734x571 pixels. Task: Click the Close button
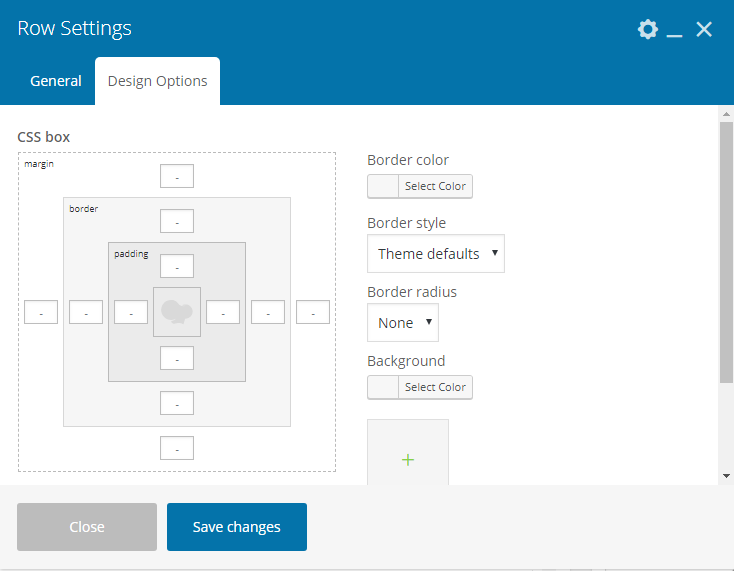click(x=87, y=527)
